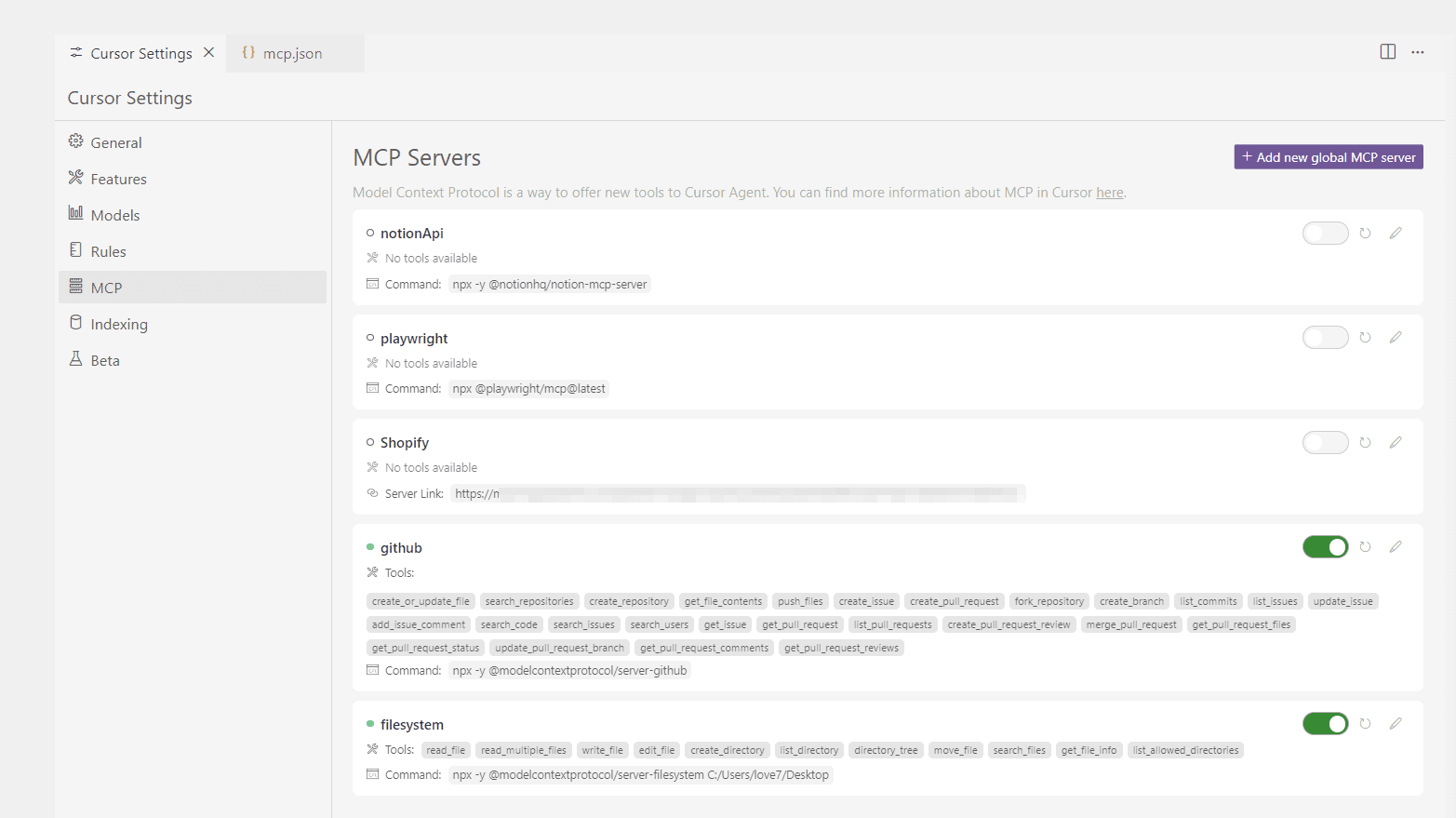
Task: Select the Cursor Settings tab
Action: (140, 54)
